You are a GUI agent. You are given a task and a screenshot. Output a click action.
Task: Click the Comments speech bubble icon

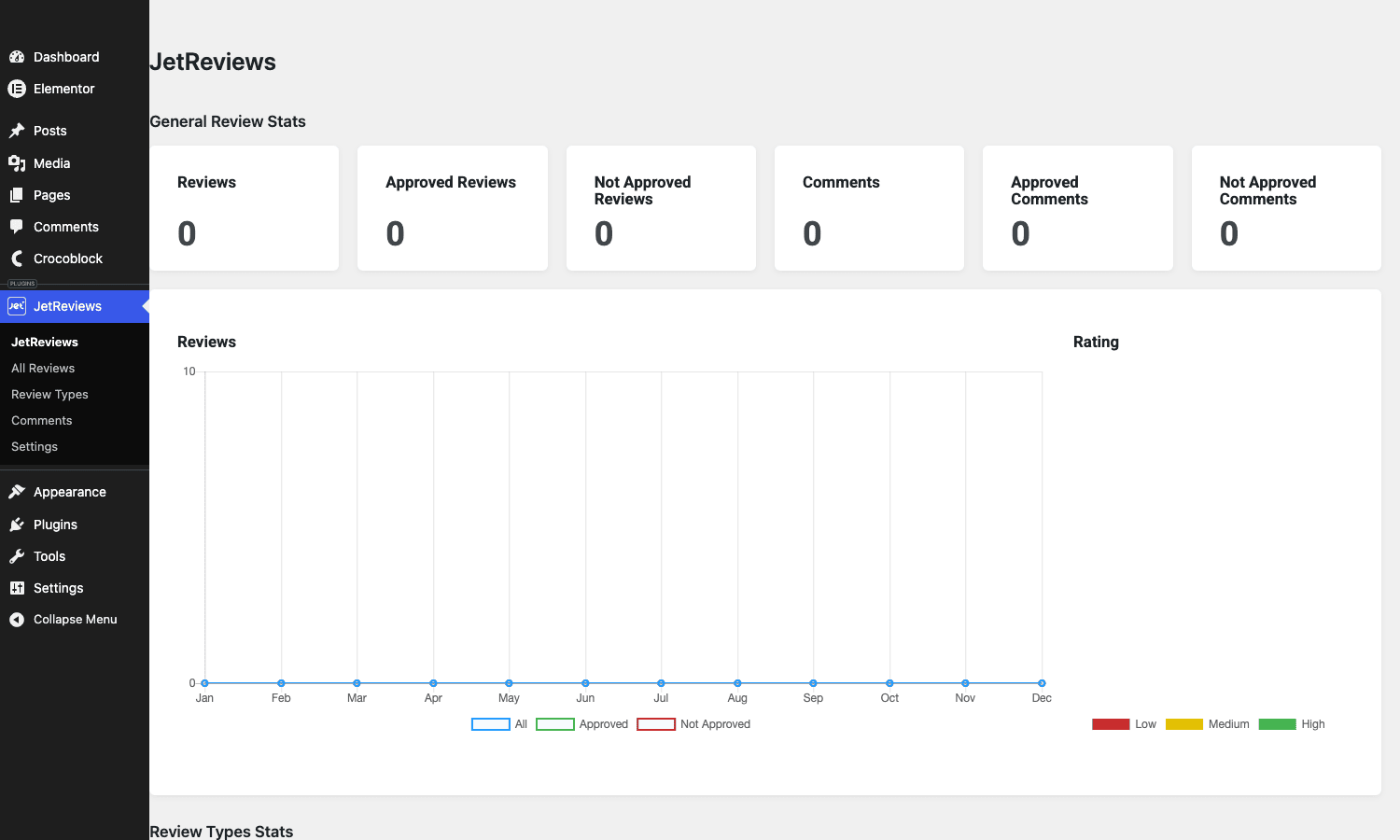click(17, 227)
